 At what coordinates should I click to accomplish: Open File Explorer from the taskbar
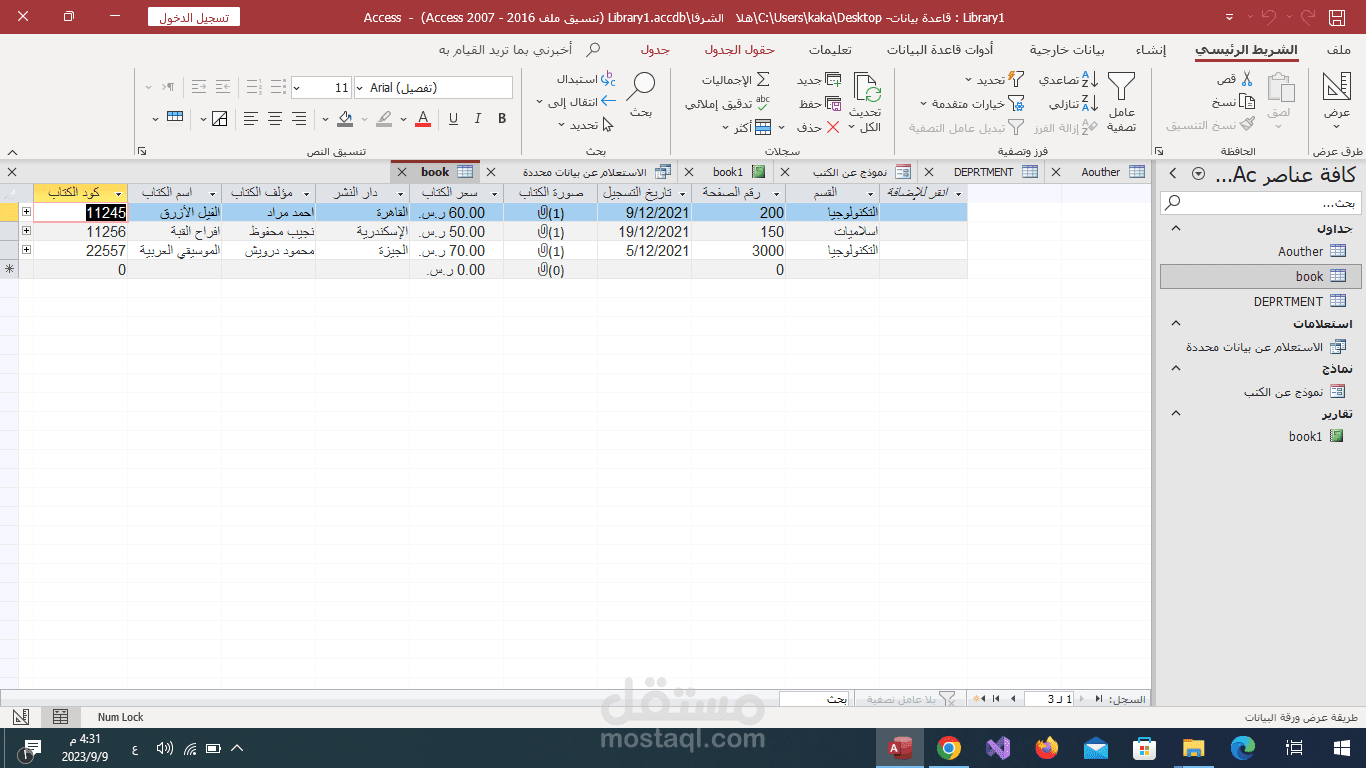coord(1194,748)
